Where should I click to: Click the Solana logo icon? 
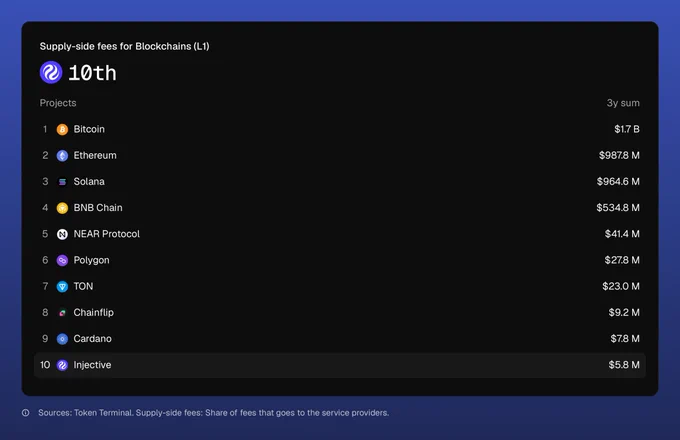tap(62, 182)
